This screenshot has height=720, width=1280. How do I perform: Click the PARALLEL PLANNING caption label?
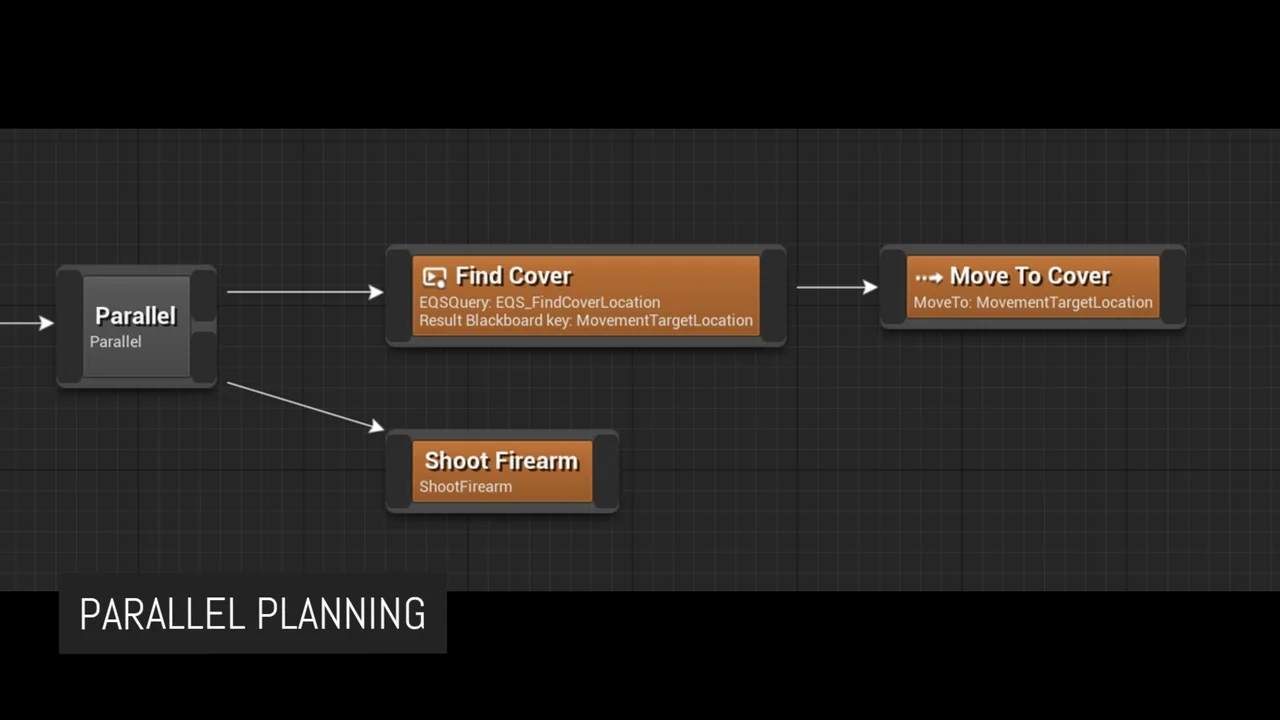pos(252,614)
